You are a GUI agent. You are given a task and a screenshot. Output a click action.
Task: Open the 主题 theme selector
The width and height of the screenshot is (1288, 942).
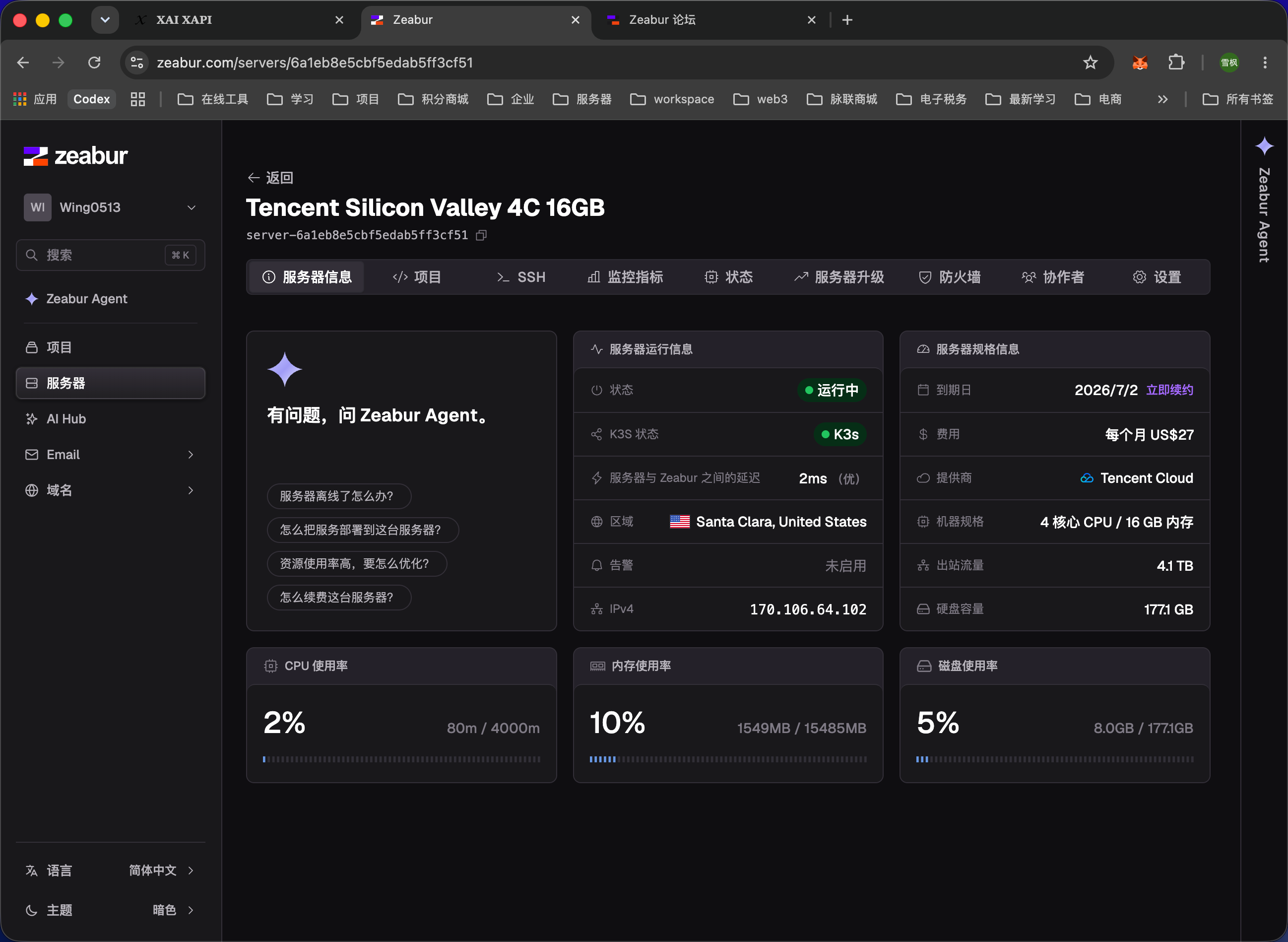coord(111,910)
